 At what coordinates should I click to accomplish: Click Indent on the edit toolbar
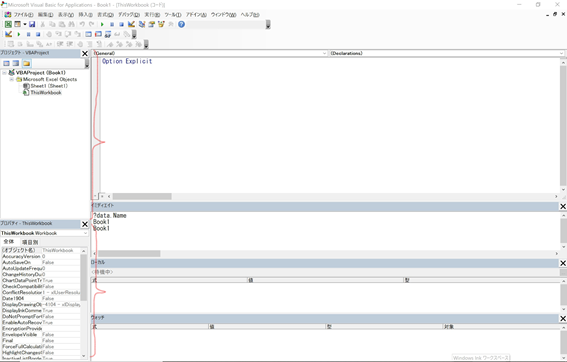pyautogui.click(x=60, y=44)
